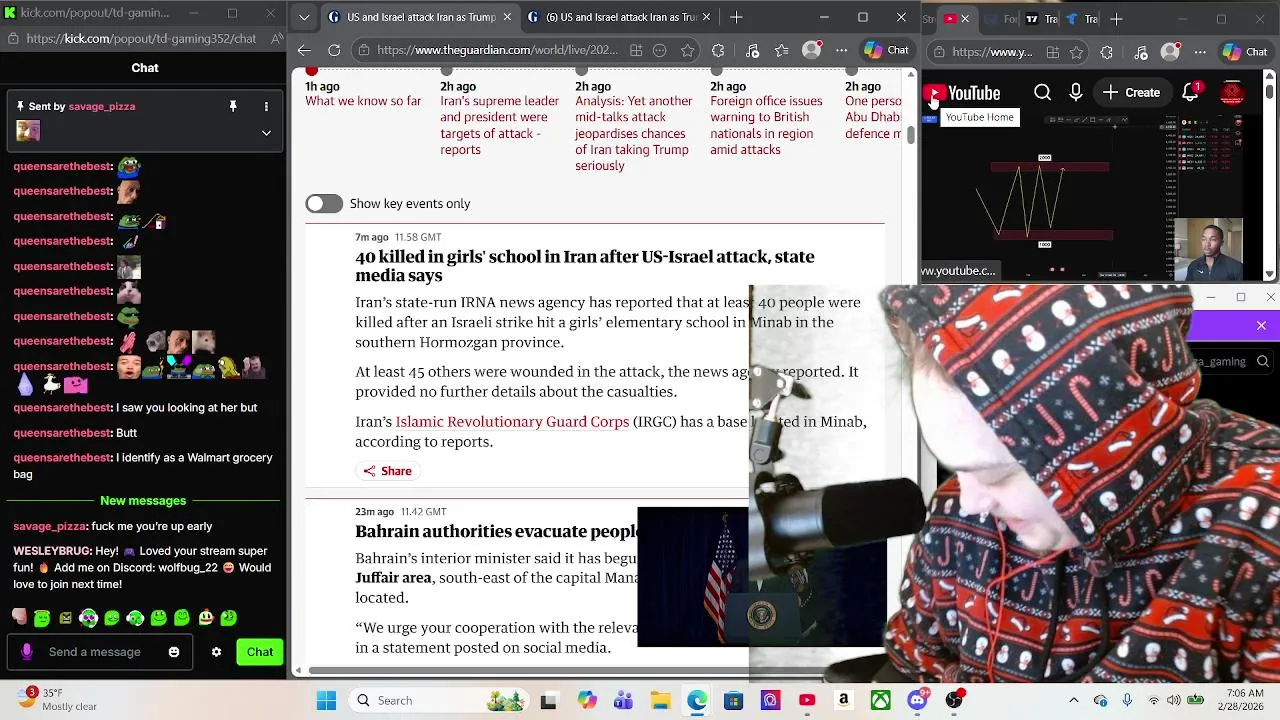This screenshot has width=1280, height=720.
Task: Close the active YouTube tab
Action: pyautogui.click(x=965, y=18)
